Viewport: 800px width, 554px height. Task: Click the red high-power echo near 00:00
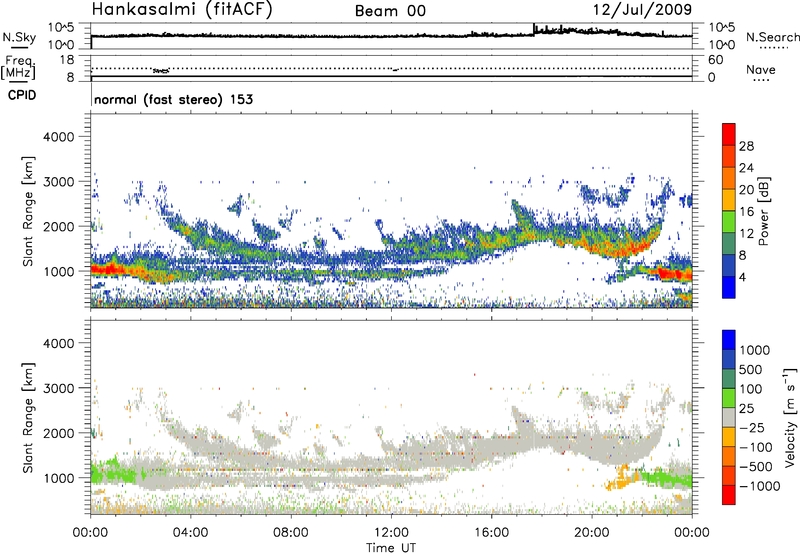(x=106, y=270)
